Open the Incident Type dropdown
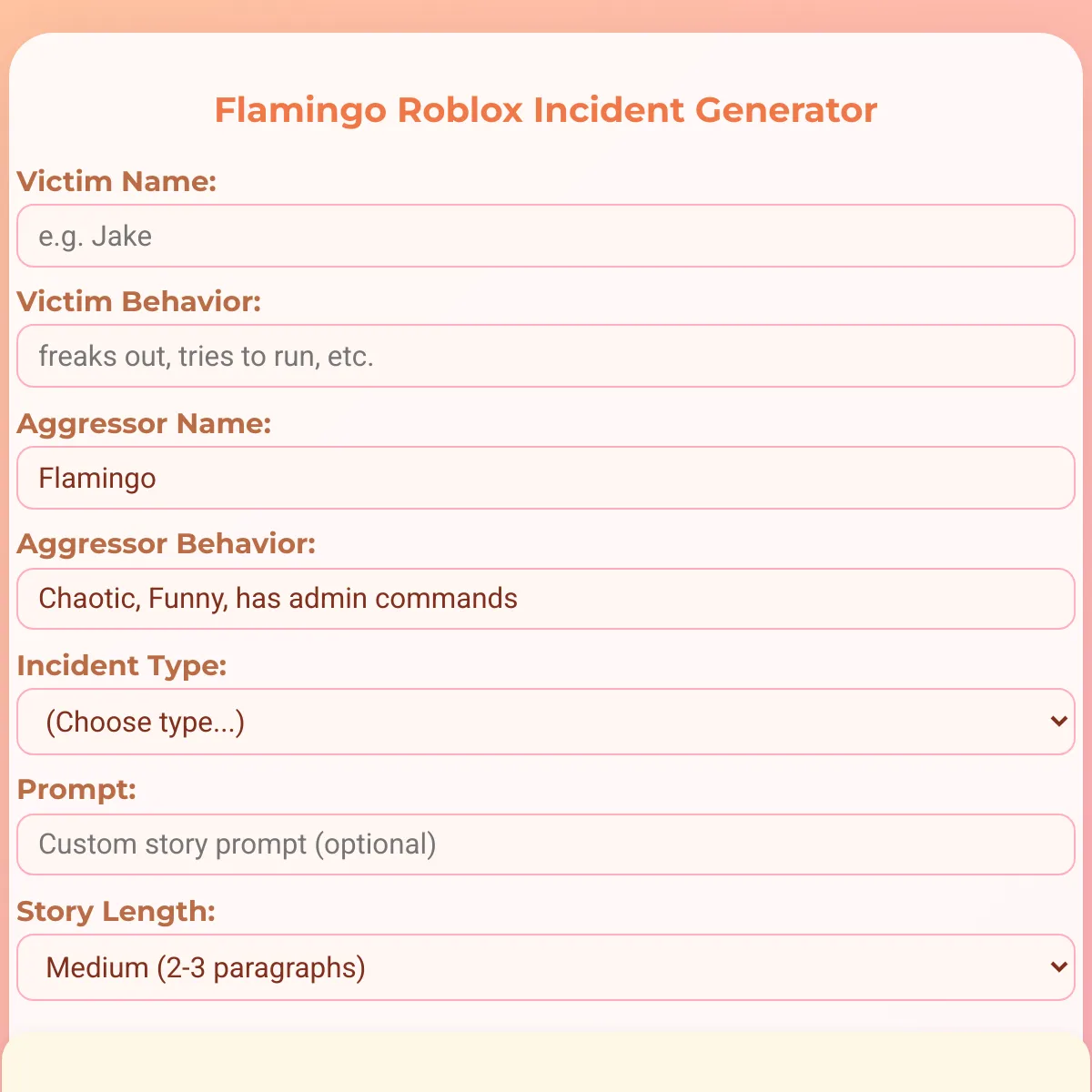This screenshot has width=1092, height=1092. tap(546, 722)
